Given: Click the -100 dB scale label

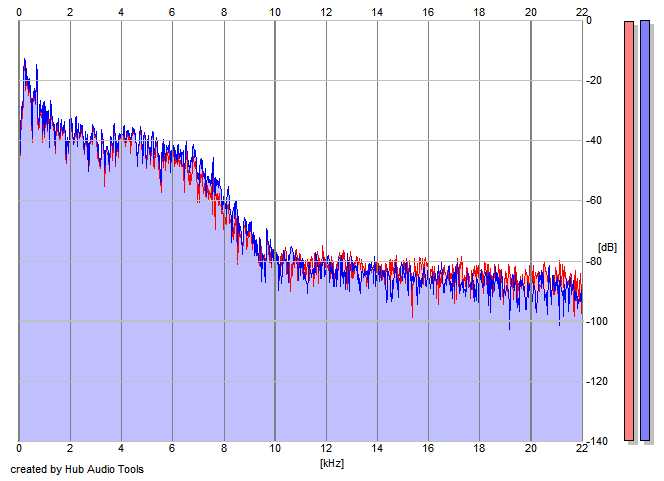Looking at the screenshot, I should click(596, 321).
